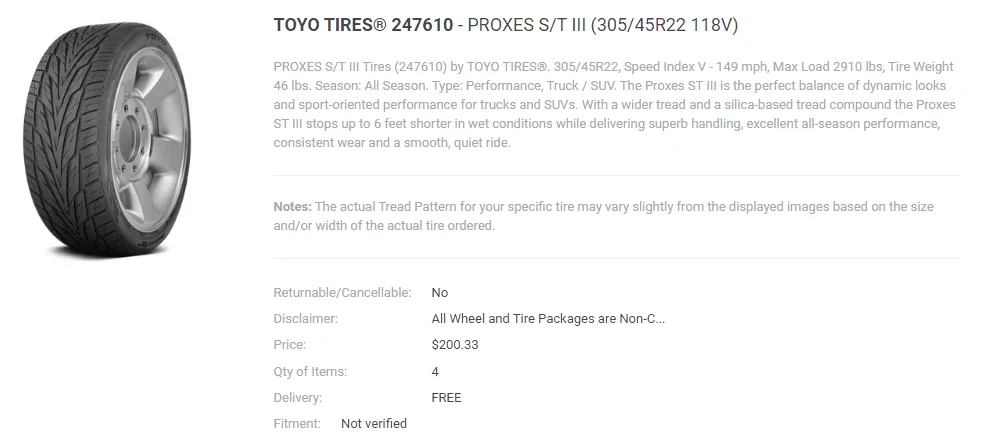Screen dimensions: 992x446
Task: Open the Toyo Proxes tire product image
Action: pyautogui.click(x=105, y=140)
